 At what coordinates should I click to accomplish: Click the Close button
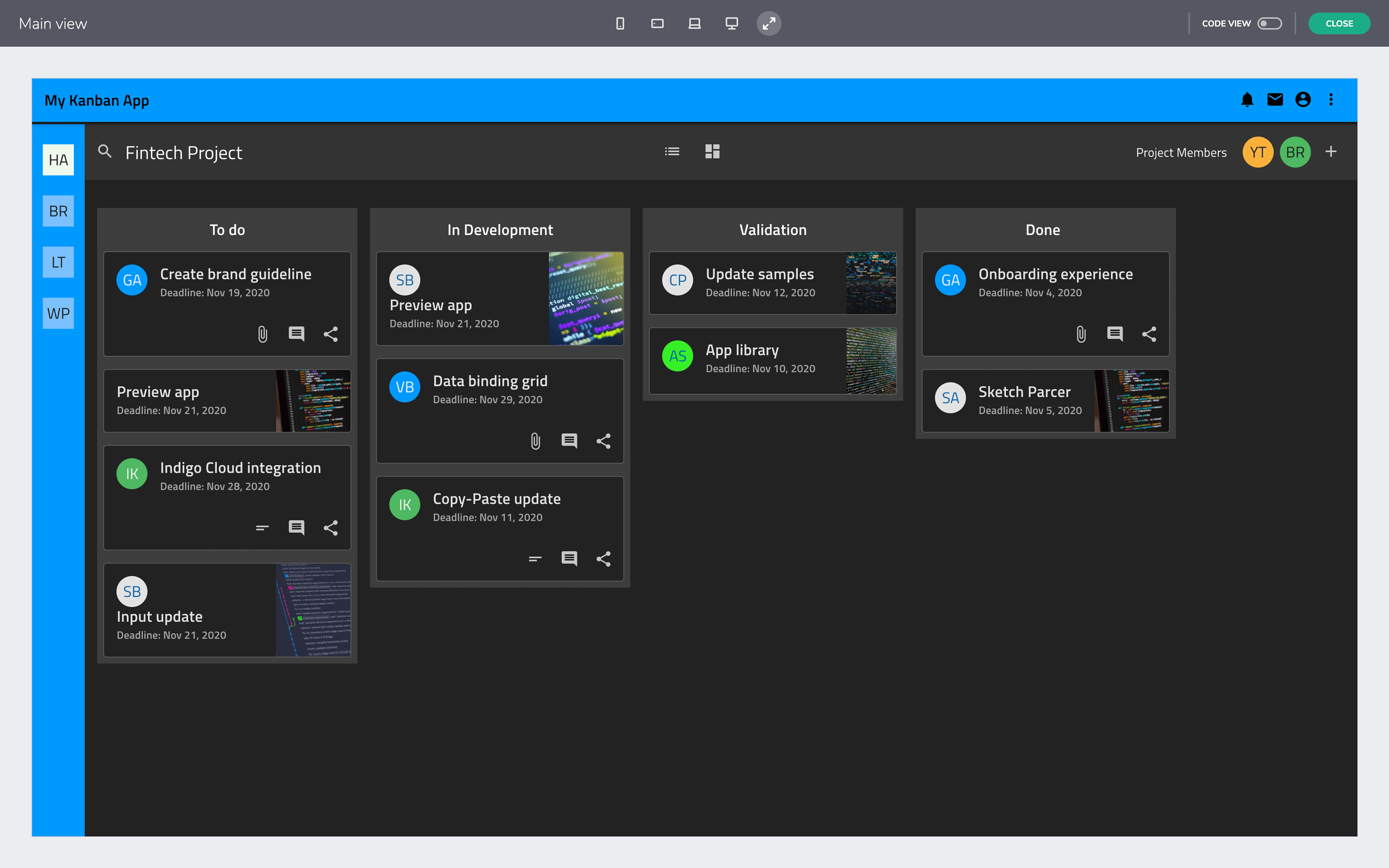(x=1339, y=23)
